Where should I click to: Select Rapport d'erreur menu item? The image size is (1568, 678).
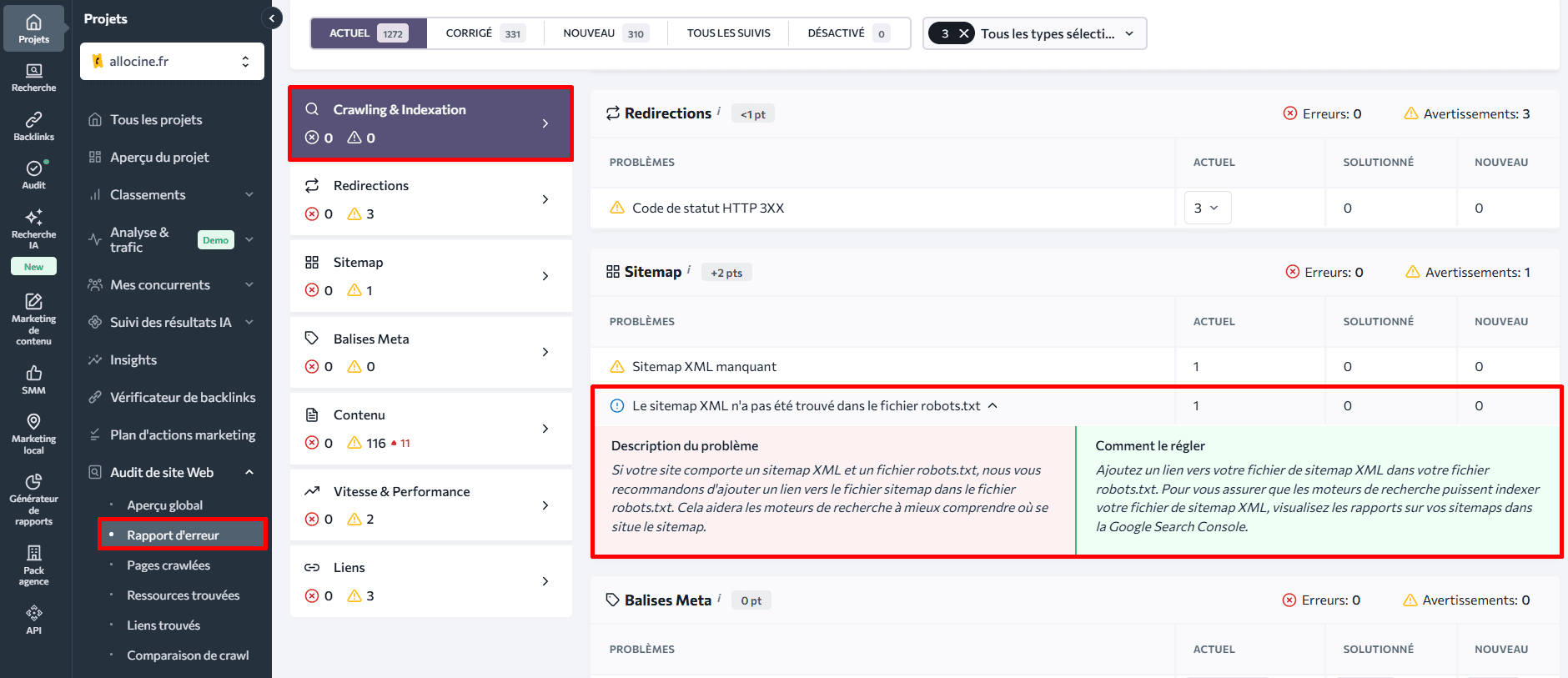coord(182,535)
